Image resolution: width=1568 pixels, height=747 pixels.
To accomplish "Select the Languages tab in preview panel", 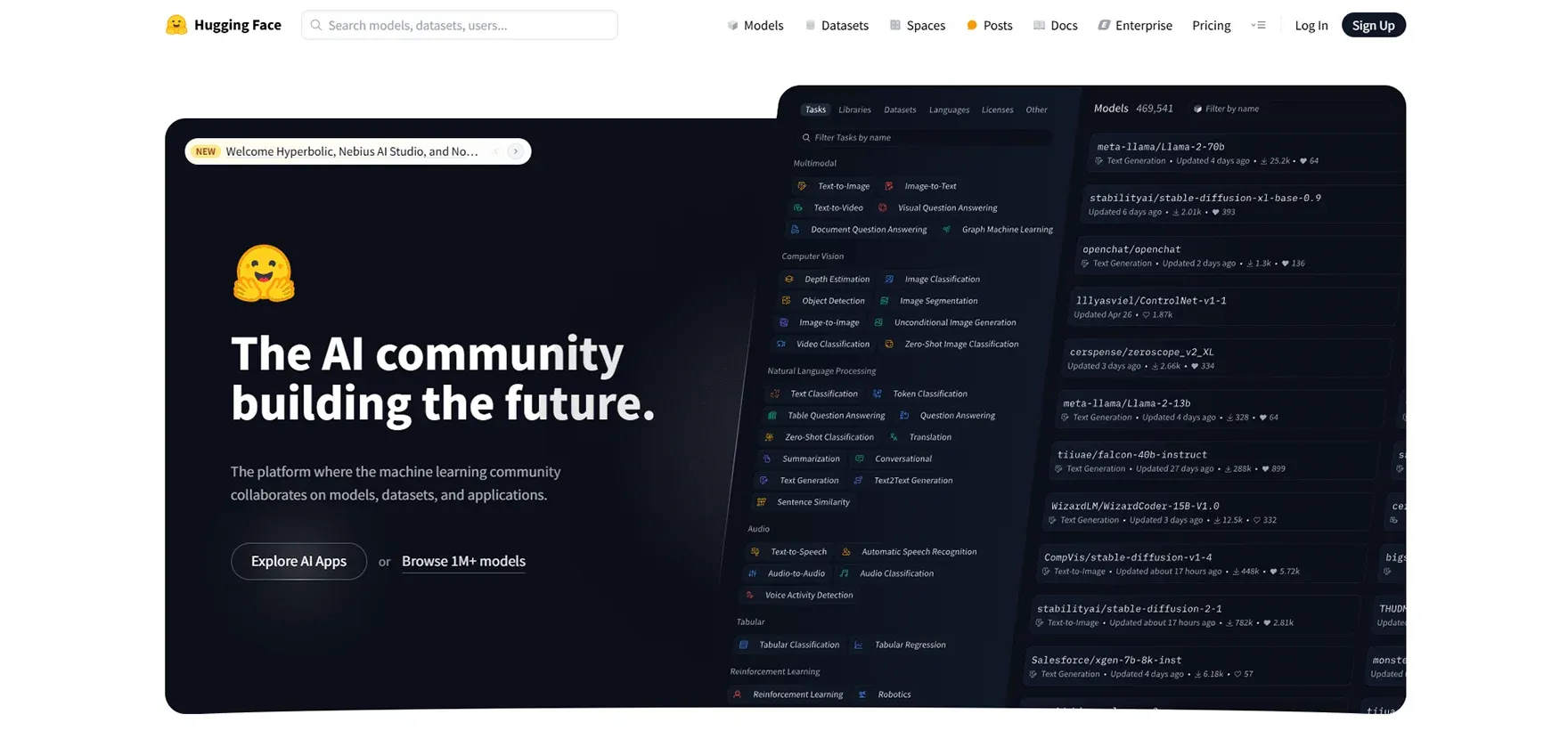I will (949, 110).
